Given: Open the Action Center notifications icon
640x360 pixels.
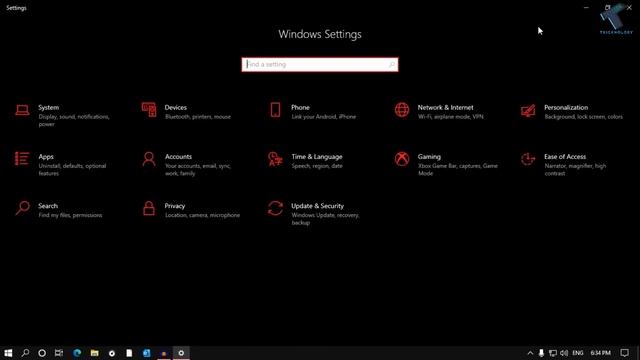Looking at the screenshot, I should [x=624, y=353].
